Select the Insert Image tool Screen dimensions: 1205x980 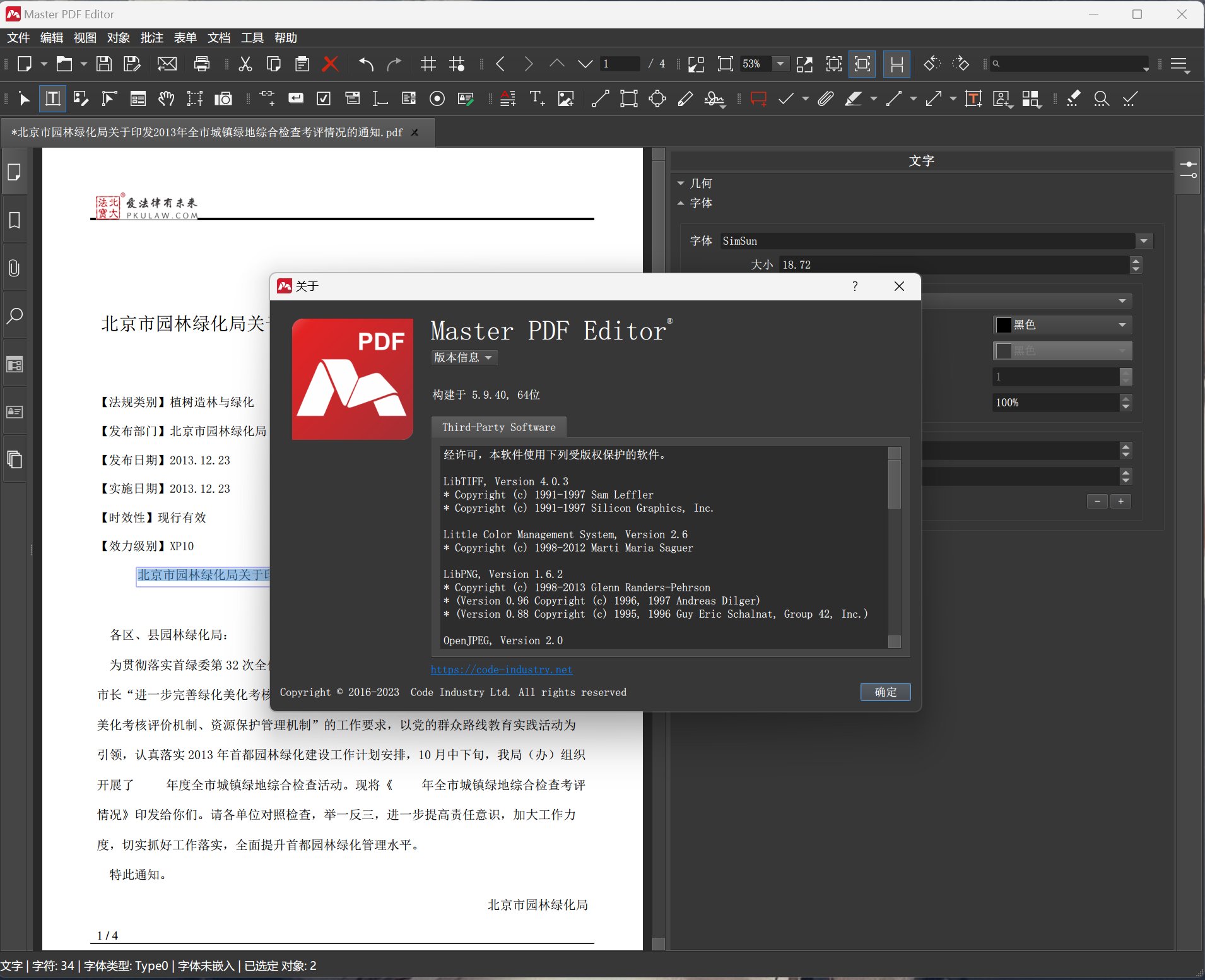point(566,98)
